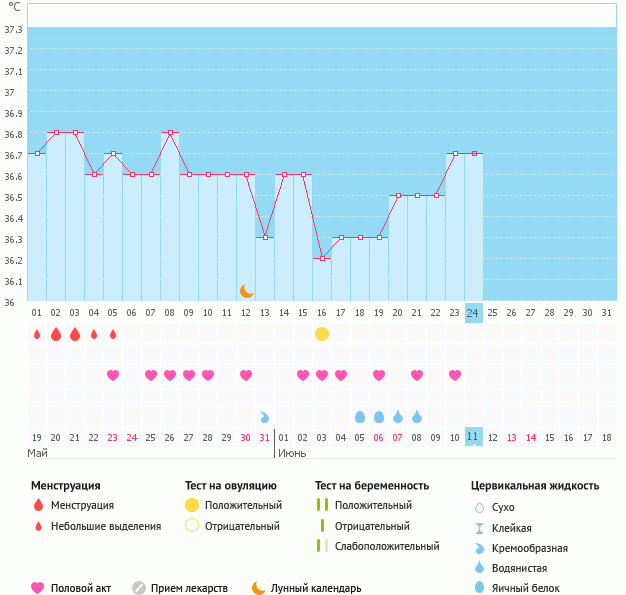
Task: Click the egg white fluid icon on day 18
Action: [x=360, y=416]
